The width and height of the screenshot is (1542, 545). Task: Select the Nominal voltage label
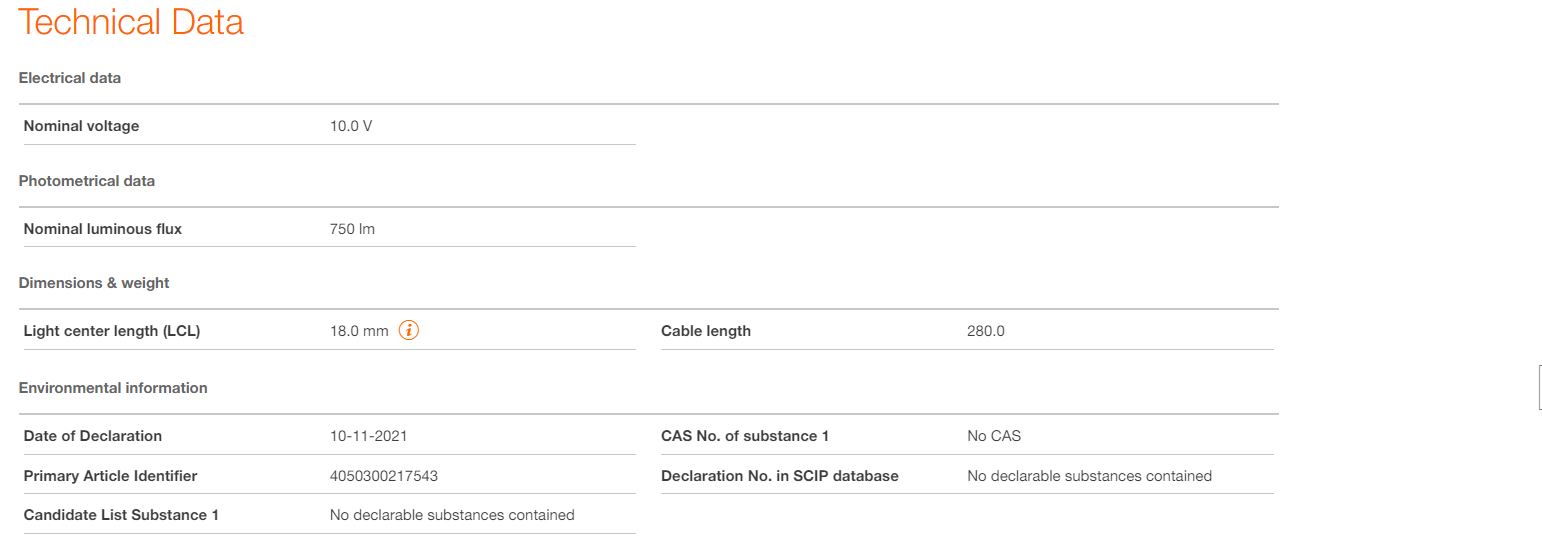(x=82, y=126)
